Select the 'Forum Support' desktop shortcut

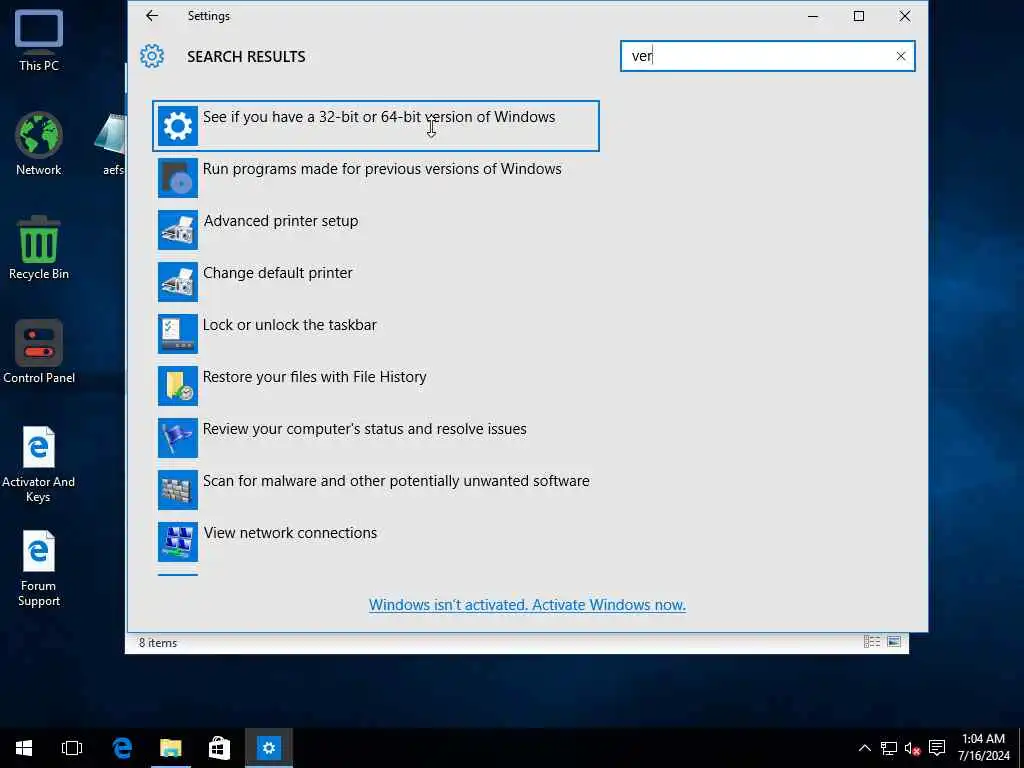tap(39, 568)
